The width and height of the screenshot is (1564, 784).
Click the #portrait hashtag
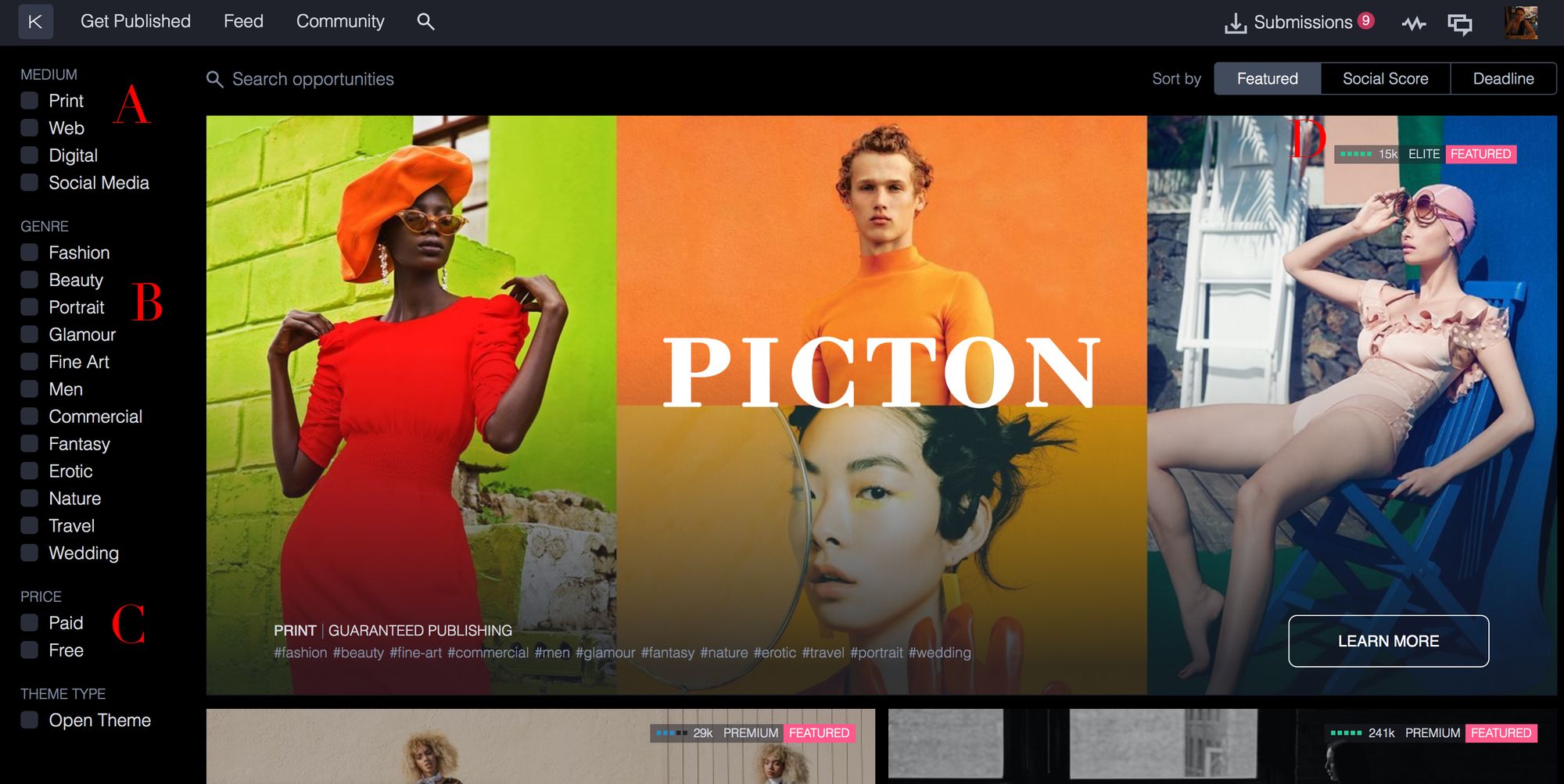click(x=876, y=653)
